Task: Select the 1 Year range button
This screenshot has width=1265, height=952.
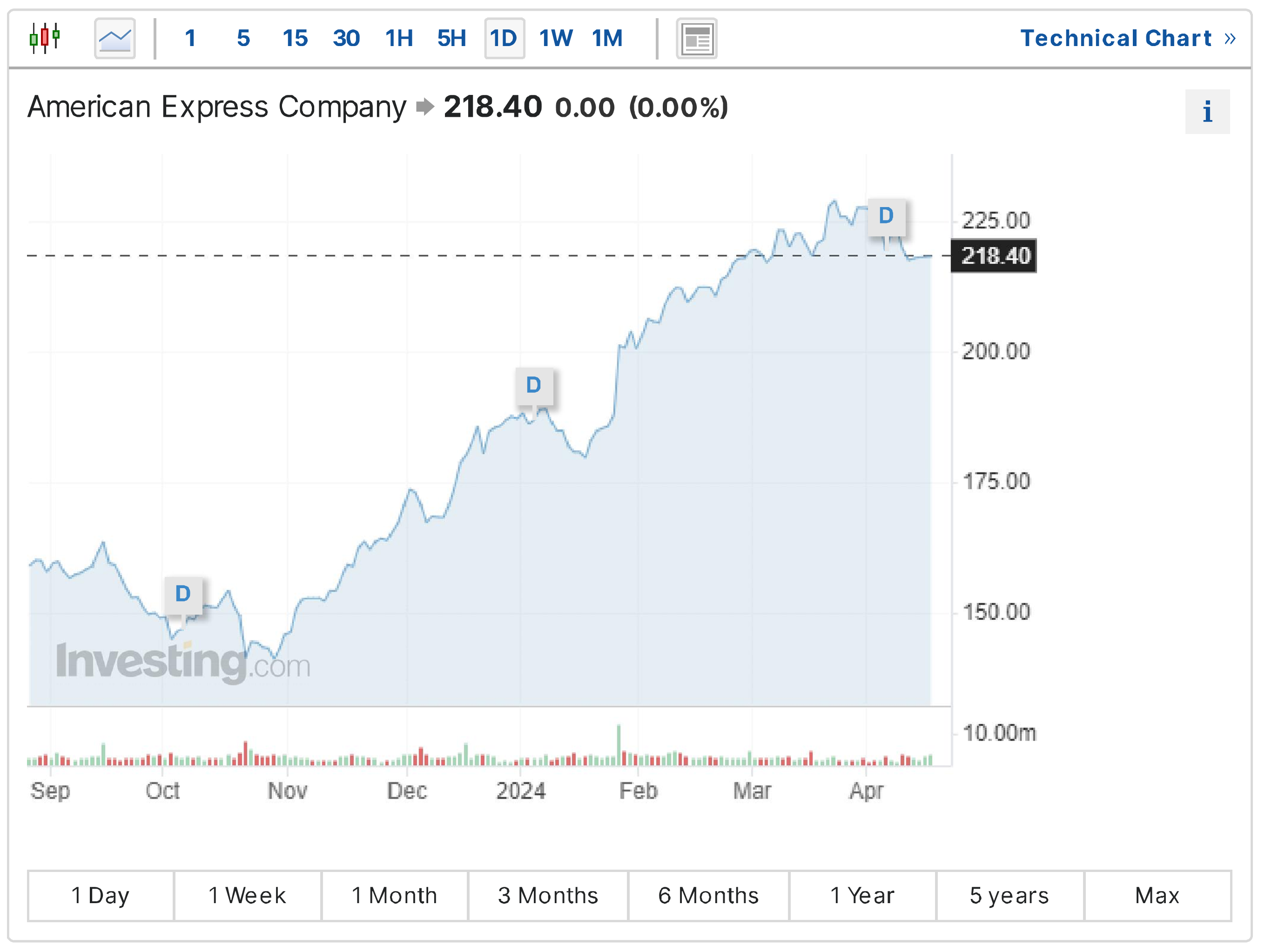Action: point(862,895)
